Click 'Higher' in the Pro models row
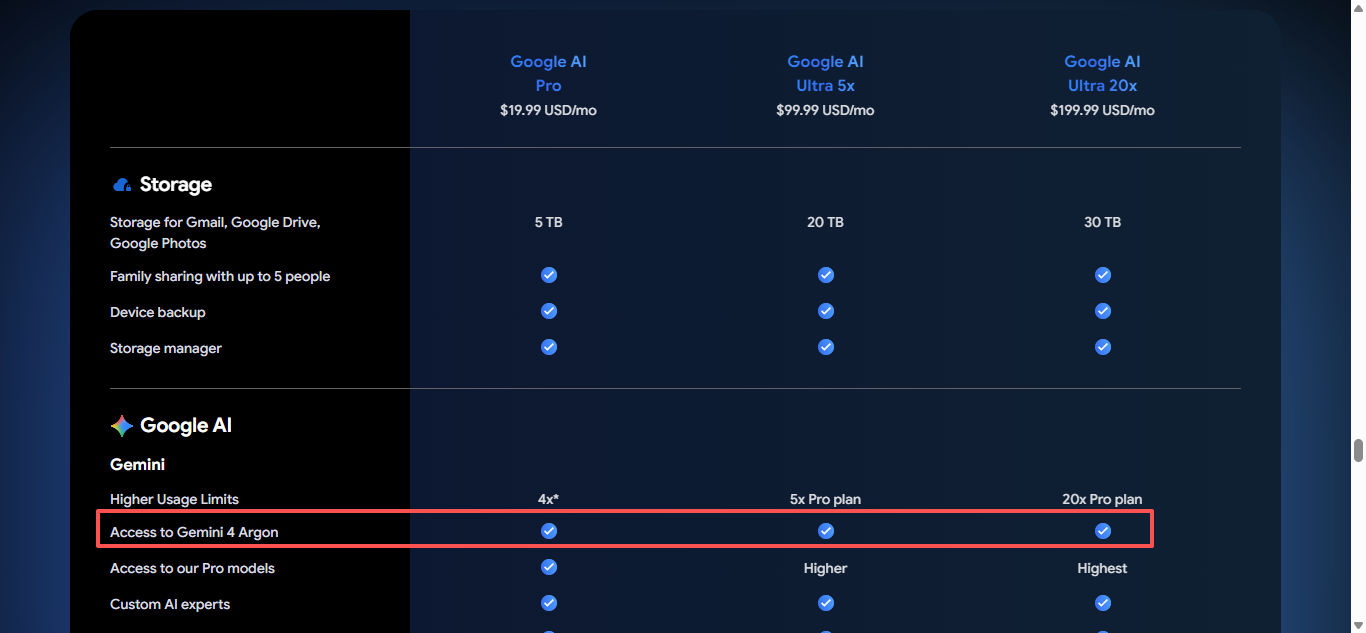 (826, 568)
